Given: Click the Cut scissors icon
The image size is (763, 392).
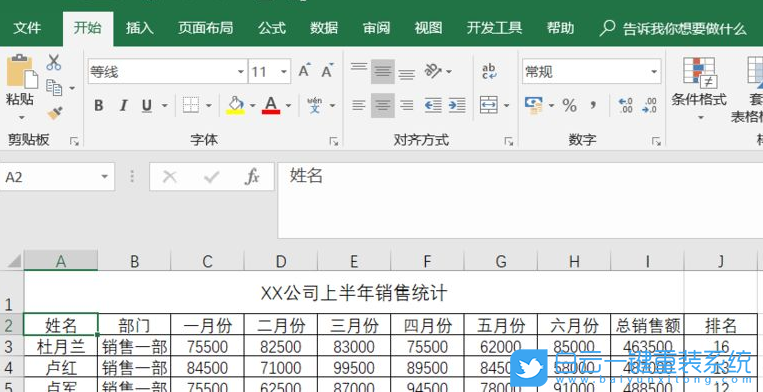Looking at the screenshot, I should coord(54,62).
